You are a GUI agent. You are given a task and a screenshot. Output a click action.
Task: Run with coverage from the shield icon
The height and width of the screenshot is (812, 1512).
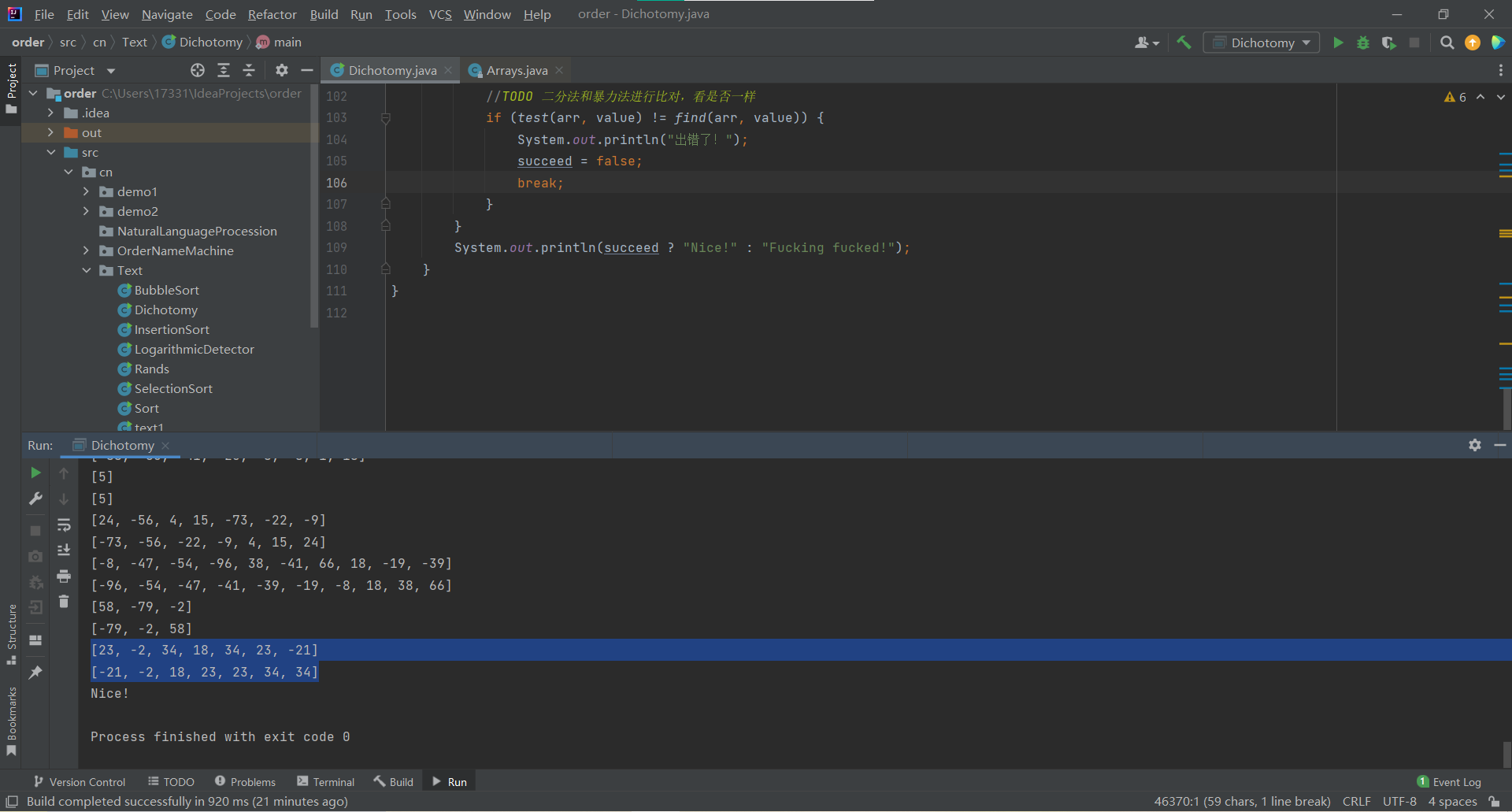pos(1389,43)
